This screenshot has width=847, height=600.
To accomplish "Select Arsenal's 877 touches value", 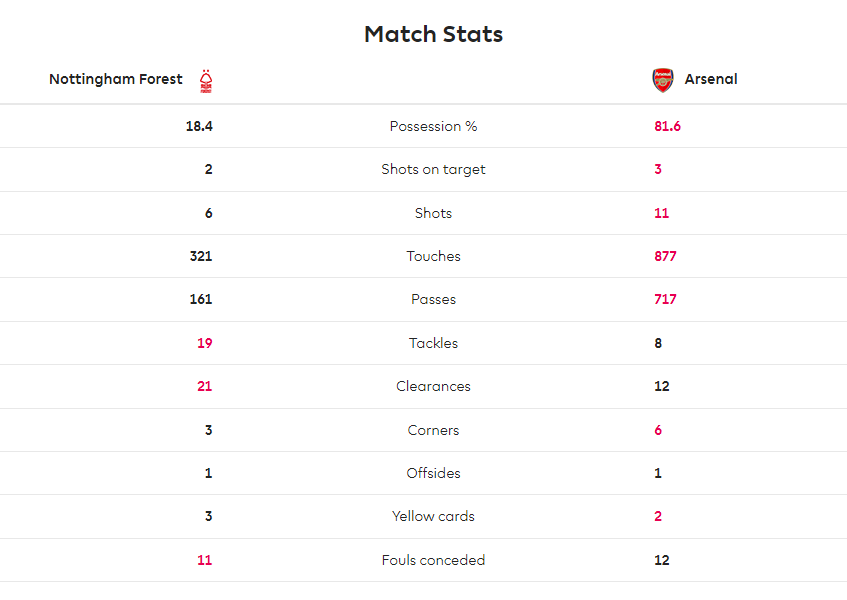I will coord(666,256).
